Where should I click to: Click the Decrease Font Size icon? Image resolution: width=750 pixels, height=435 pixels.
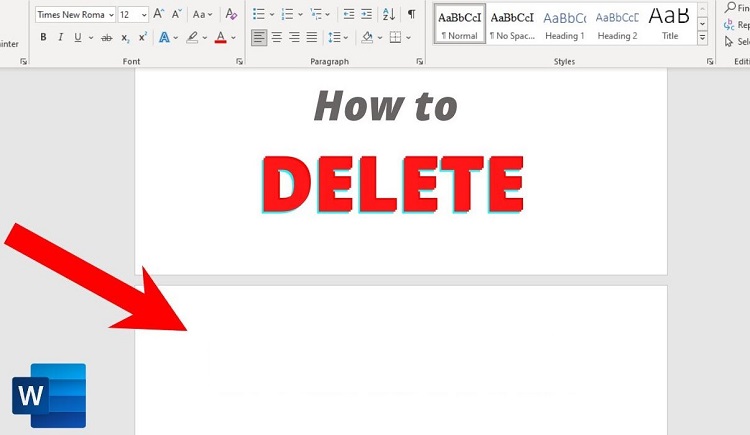pos(176,14)
